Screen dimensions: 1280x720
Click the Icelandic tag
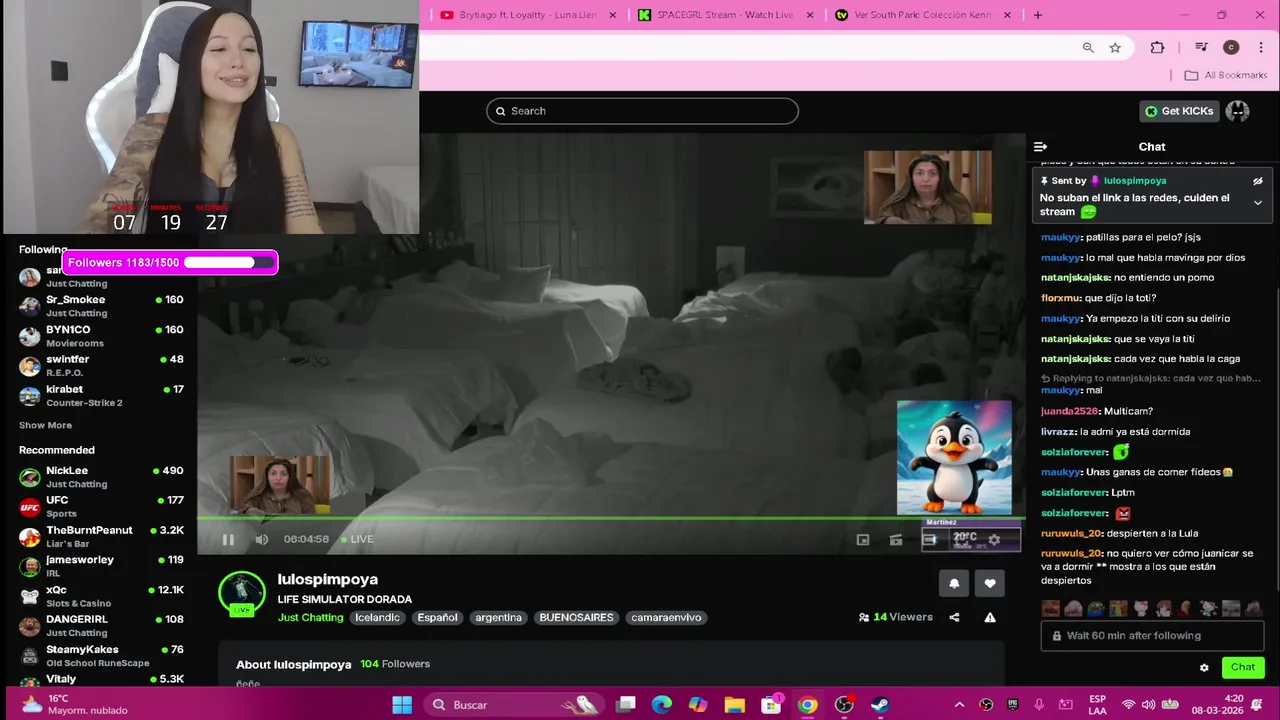point(378,617)
